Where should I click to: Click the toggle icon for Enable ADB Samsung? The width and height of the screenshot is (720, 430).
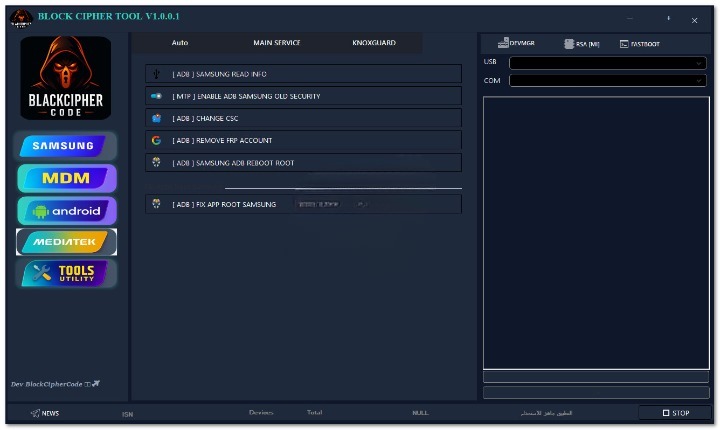tap(156, 96)
